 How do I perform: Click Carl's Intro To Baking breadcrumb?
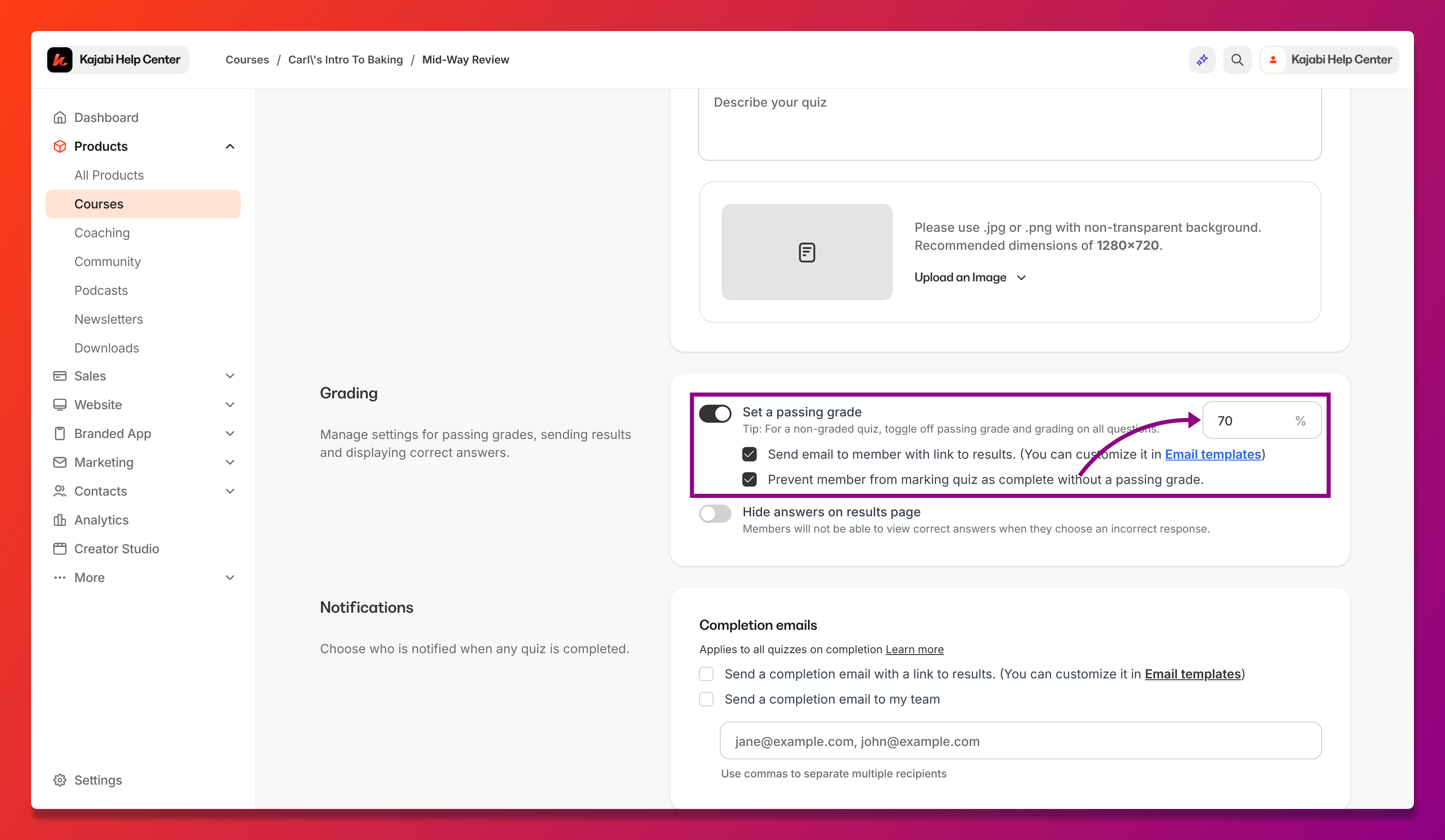coord(345,59)
